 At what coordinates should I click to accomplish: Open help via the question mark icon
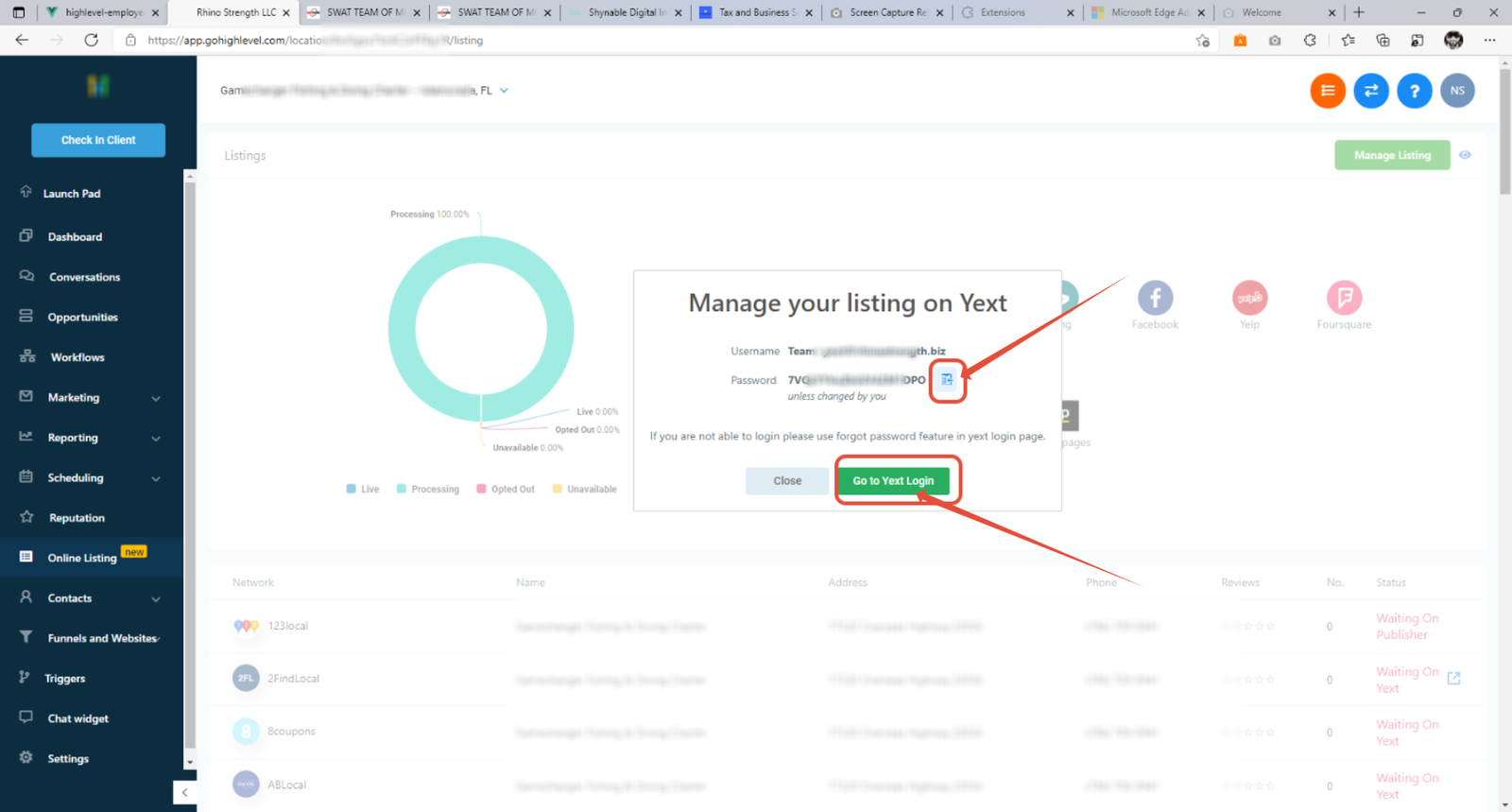point(1414,91)
